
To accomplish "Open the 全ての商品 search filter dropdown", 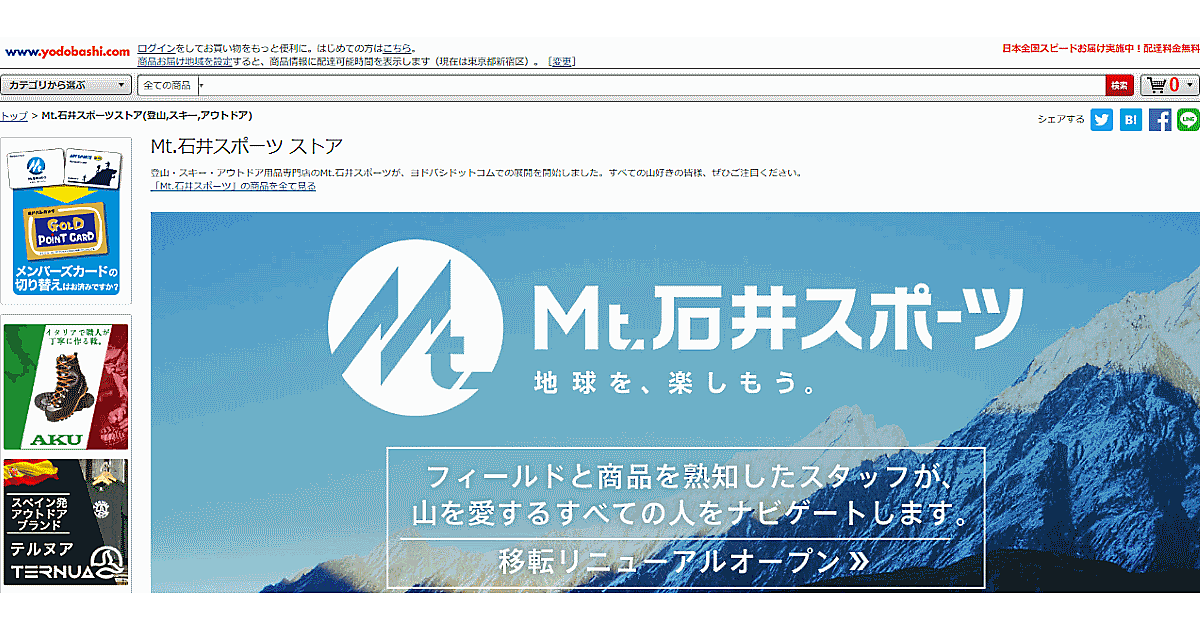I will [x=172, y=86].
